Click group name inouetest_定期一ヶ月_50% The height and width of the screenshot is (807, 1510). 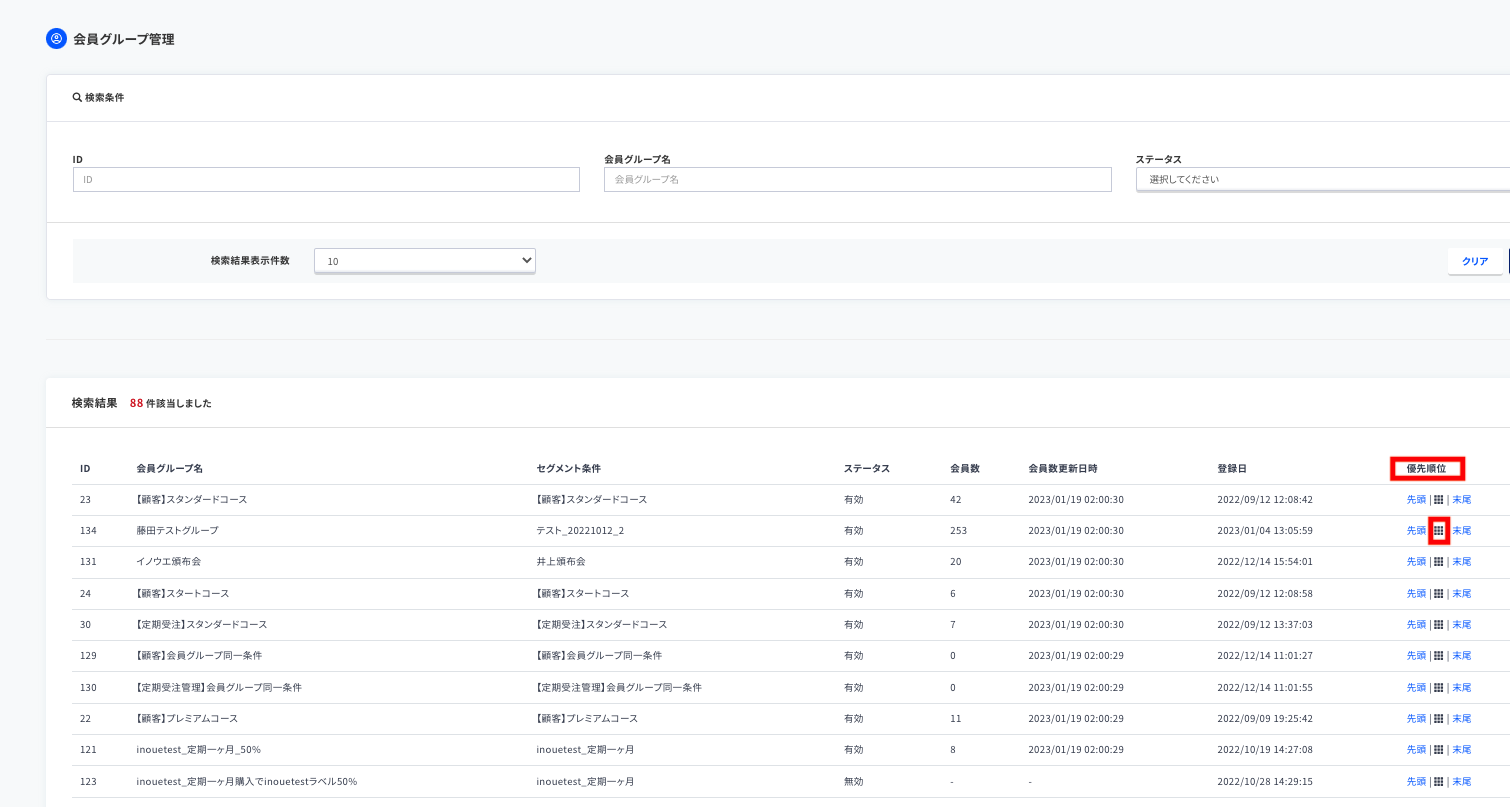click(x=199, y=750)
